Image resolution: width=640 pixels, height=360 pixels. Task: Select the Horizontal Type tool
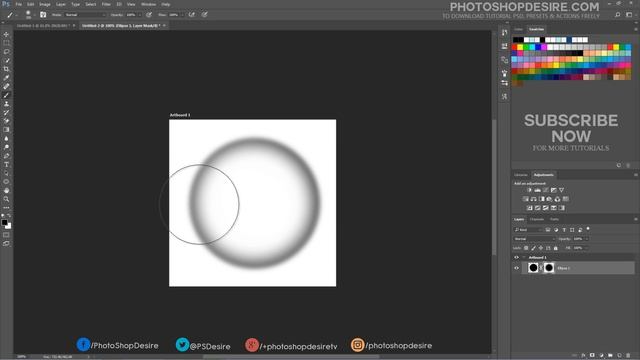pos(6,164)
